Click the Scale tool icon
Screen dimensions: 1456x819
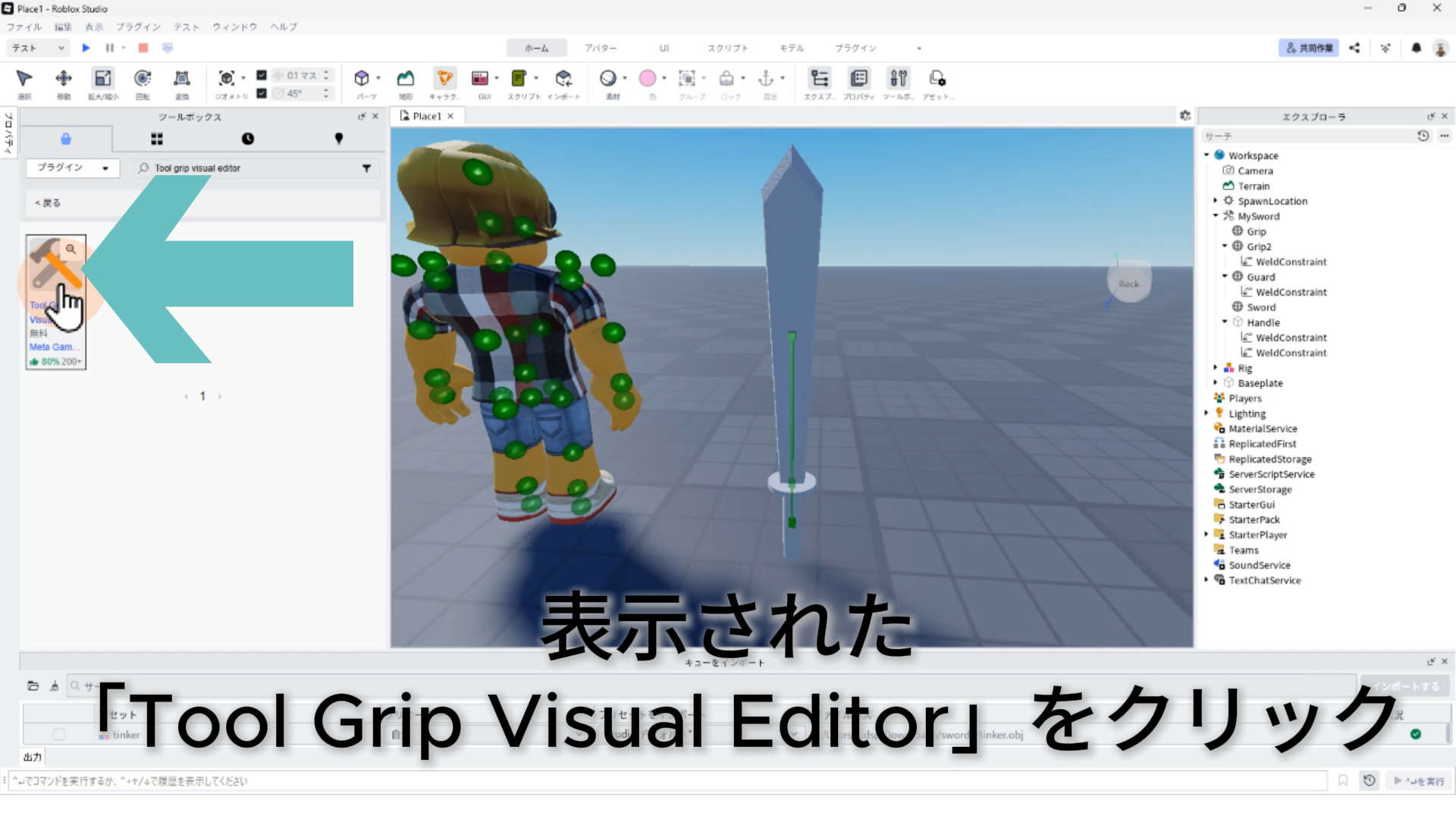click(x=102, y=79)
